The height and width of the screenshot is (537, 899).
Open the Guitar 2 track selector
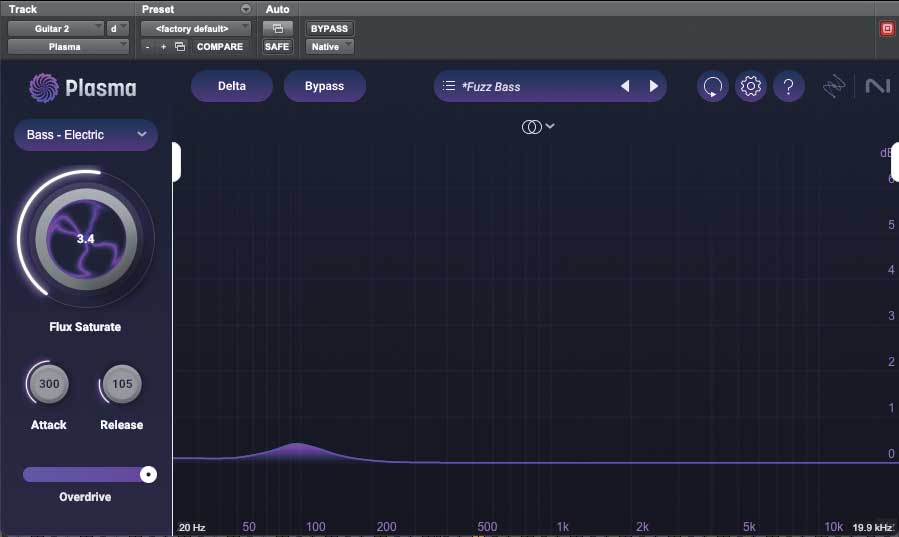coord(56,29)
